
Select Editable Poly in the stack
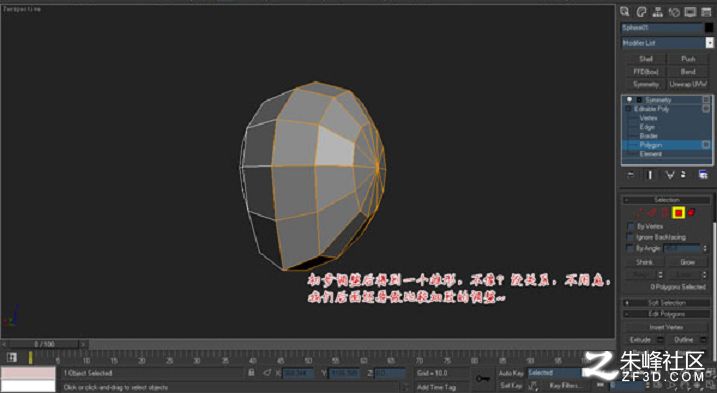[x=652, y=109]
